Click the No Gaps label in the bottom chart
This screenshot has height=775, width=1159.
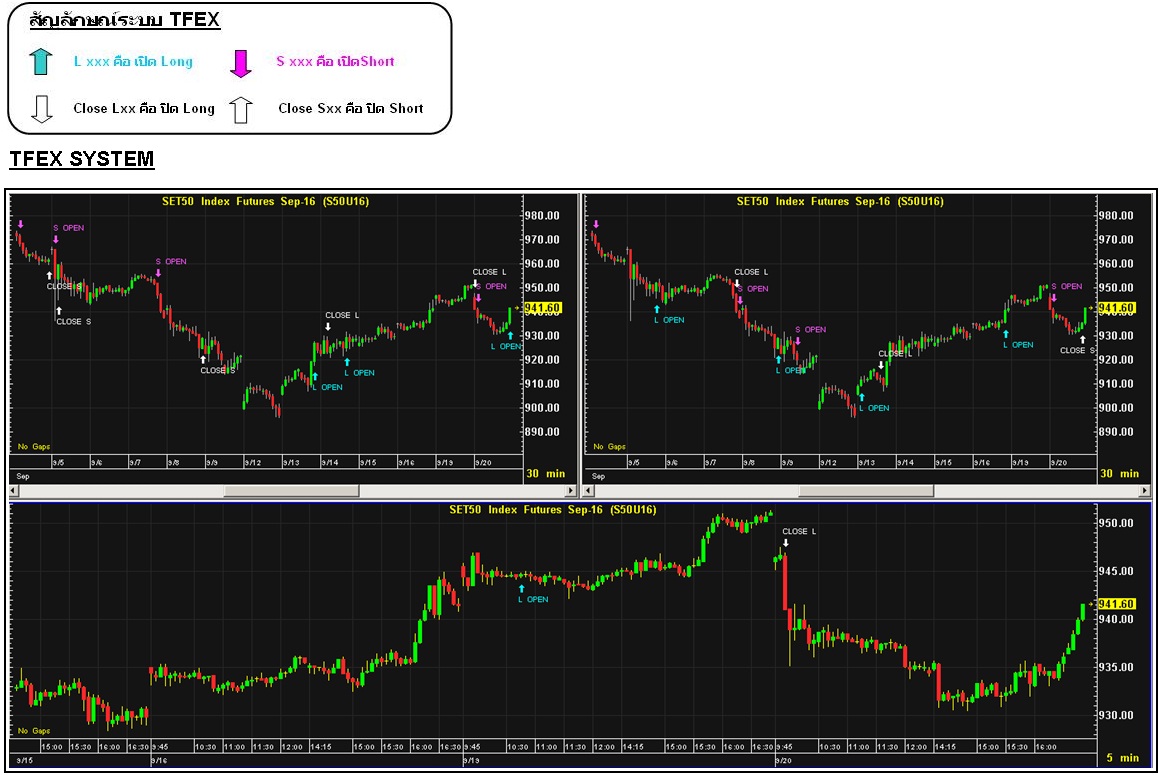32,731
